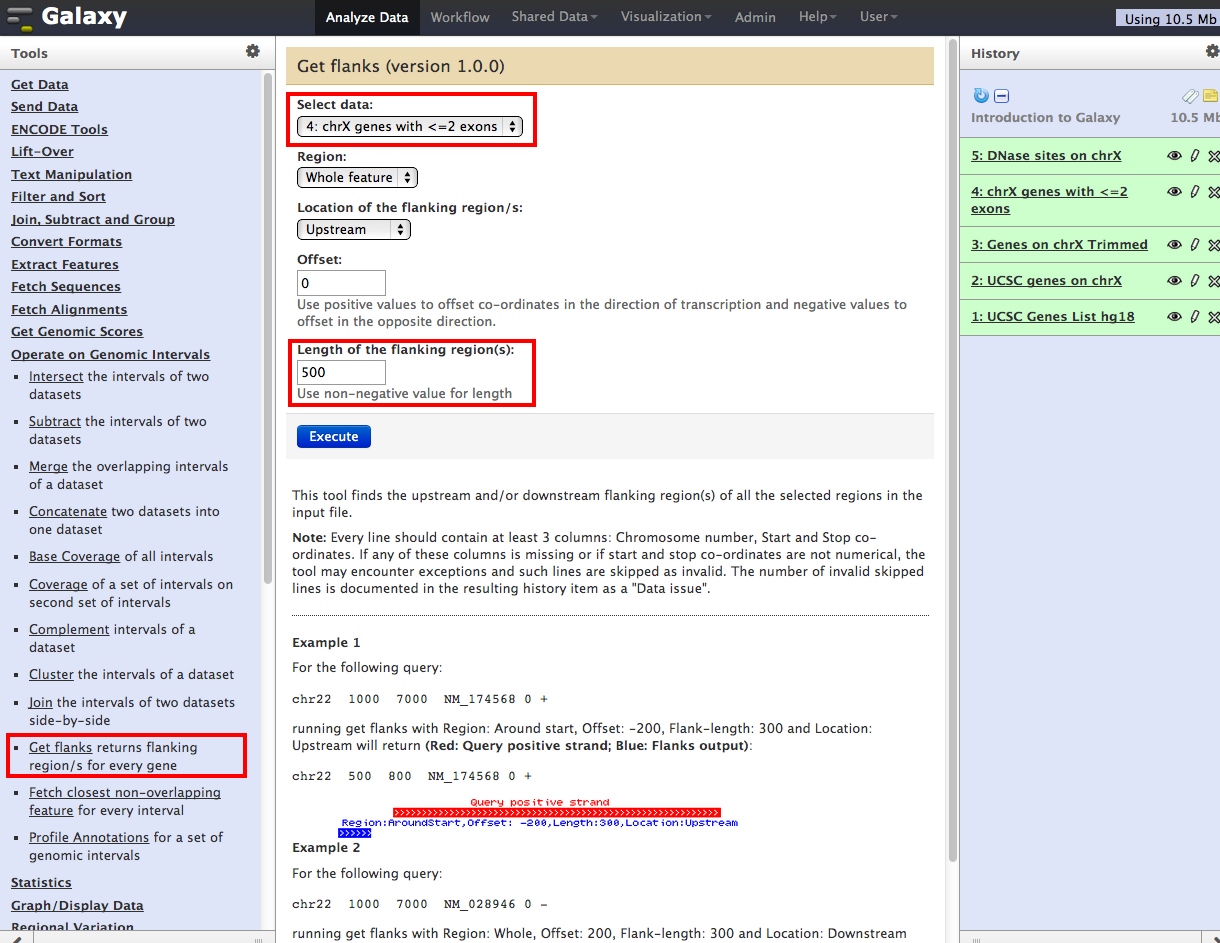Open the Base Coverage tool

(74, 557)
